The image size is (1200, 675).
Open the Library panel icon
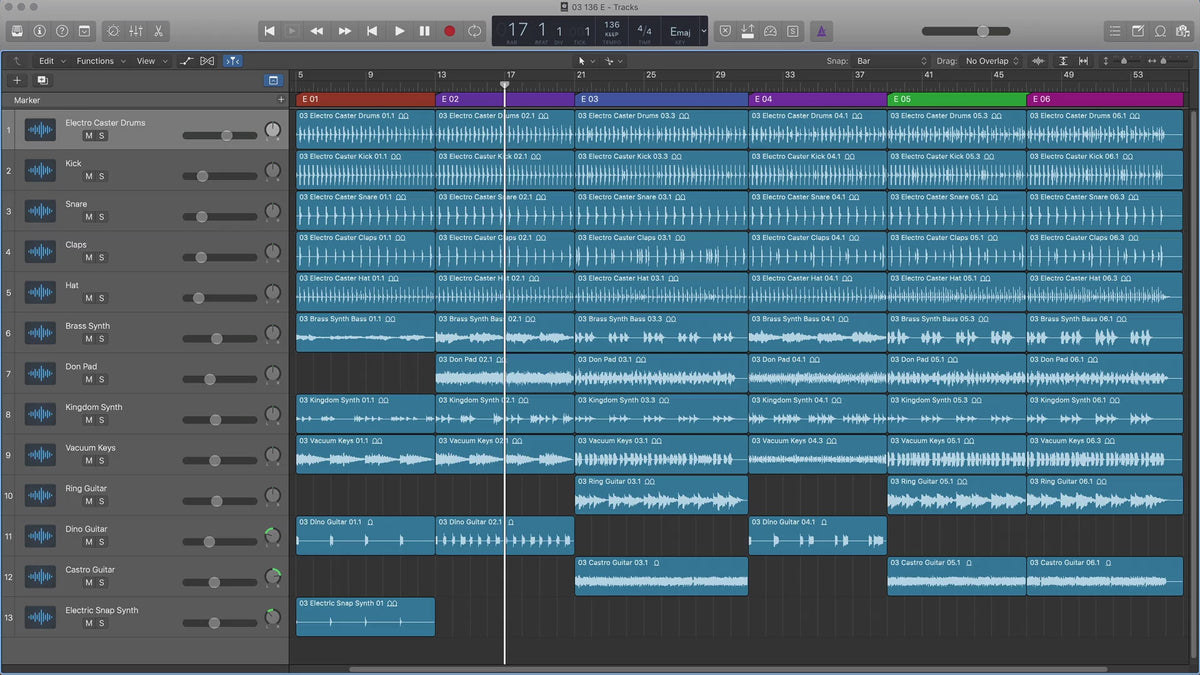tap(18, 31)
